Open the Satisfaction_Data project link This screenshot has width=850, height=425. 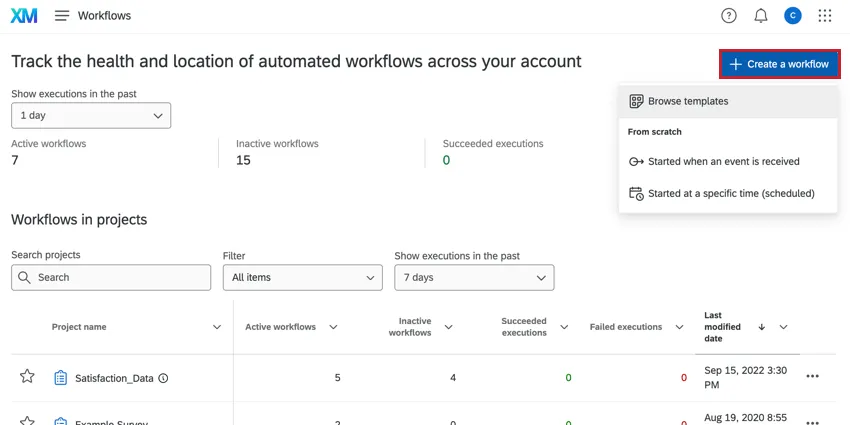(x=114, y=378)
